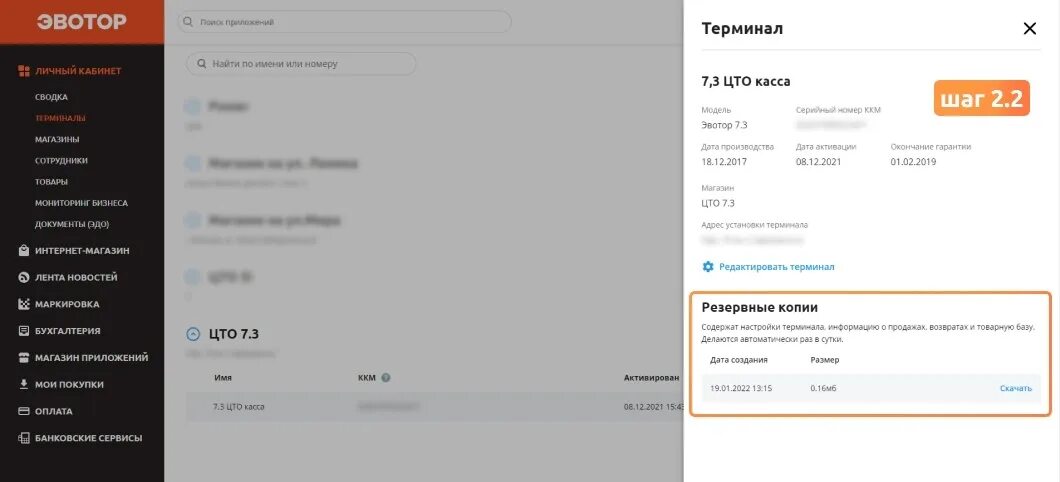The height and width of the screenshot is (482, 1060).
Task: Click the Оплата card icon
Action: coord(24,411)
